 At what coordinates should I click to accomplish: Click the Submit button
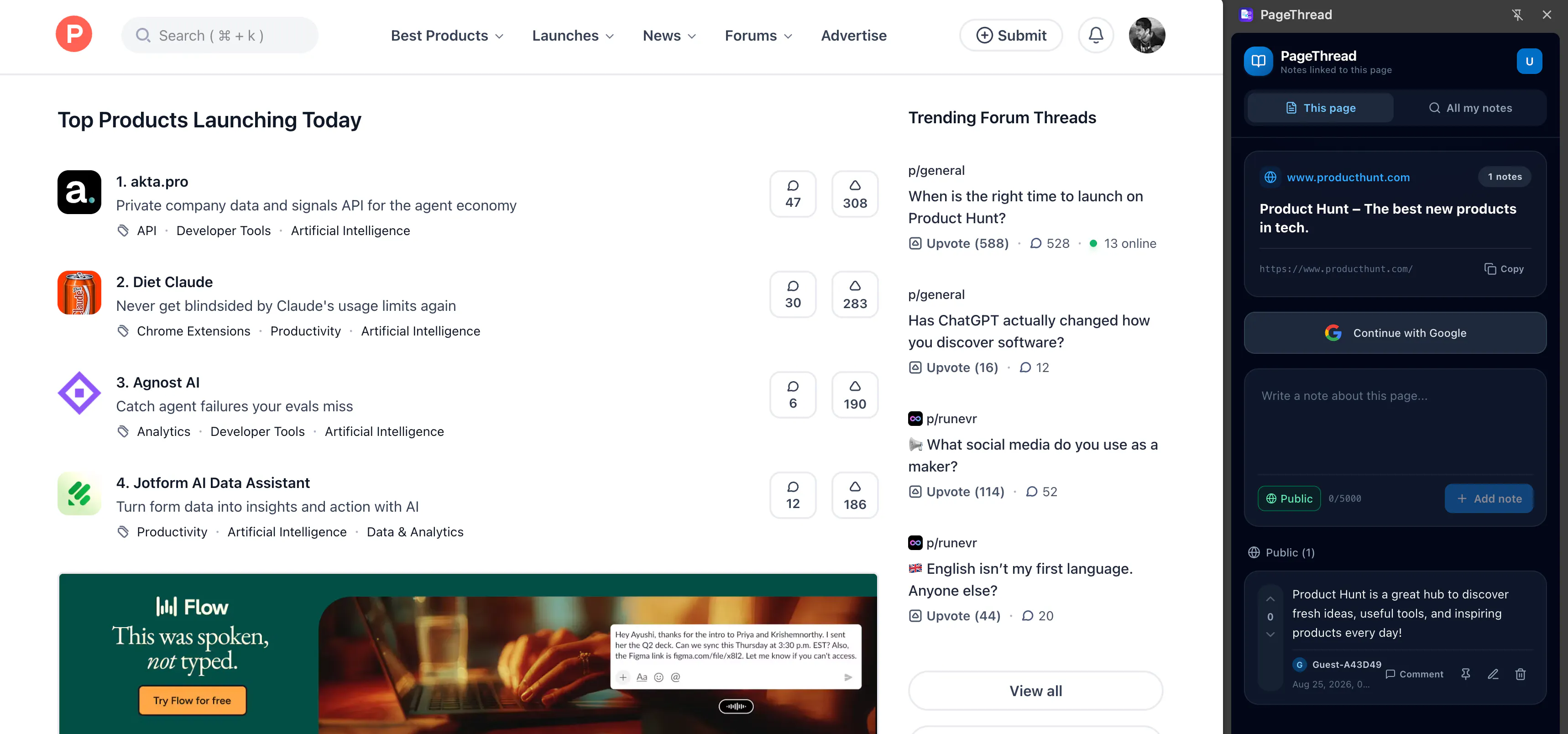click(1011, 35)
